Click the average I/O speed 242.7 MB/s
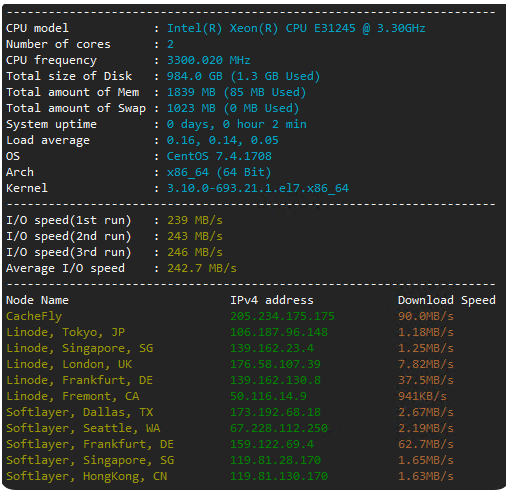Image resolution: width=510 pixels, height=490 pixels. pos(202,268)
